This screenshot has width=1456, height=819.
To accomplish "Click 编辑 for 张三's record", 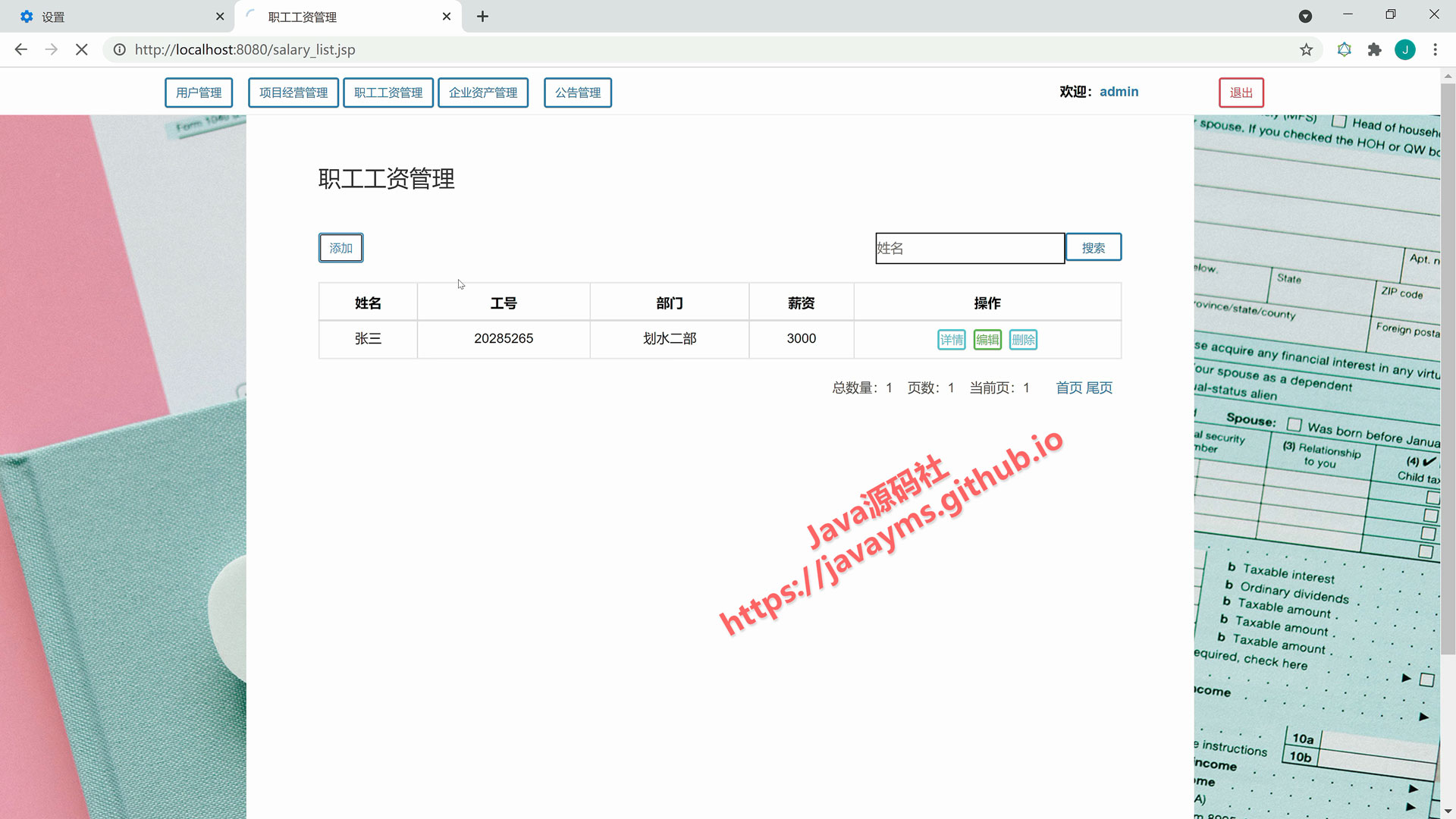I will coord(987,340).
